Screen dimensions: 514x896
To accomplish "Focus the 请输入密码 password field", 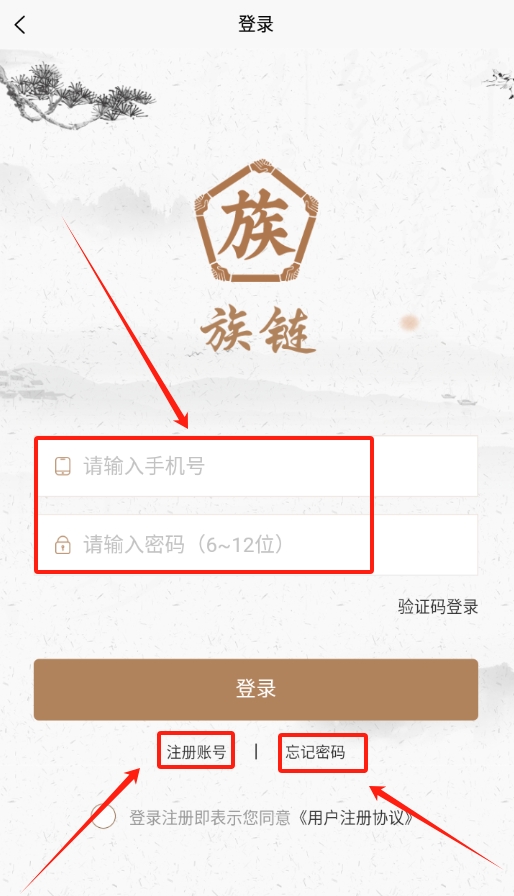I will [x=256, y=545].
